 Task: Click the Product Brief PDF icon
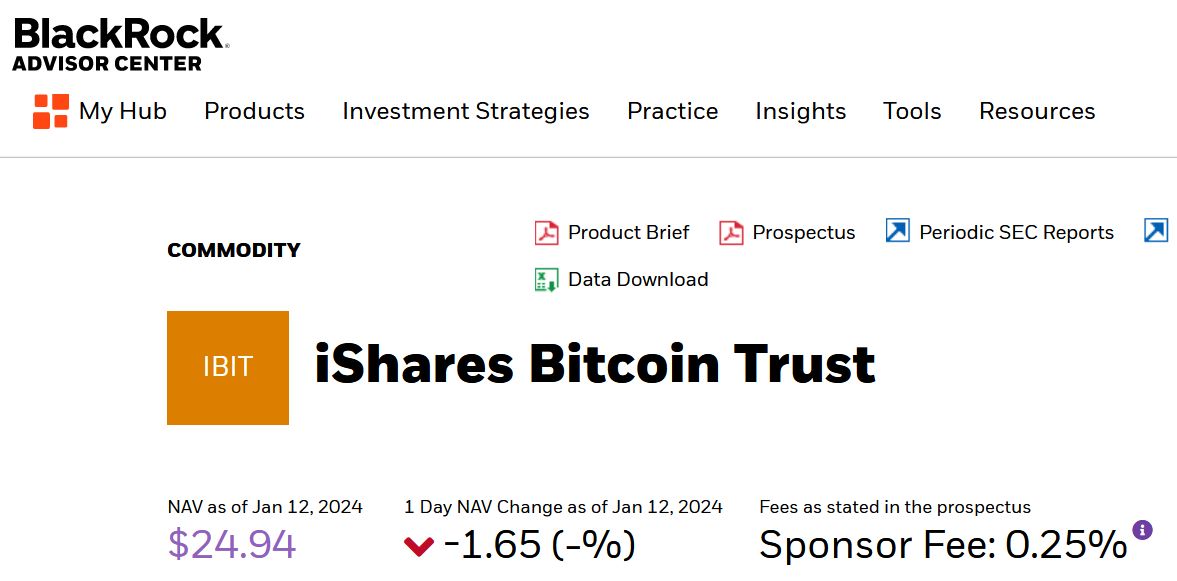546,233
